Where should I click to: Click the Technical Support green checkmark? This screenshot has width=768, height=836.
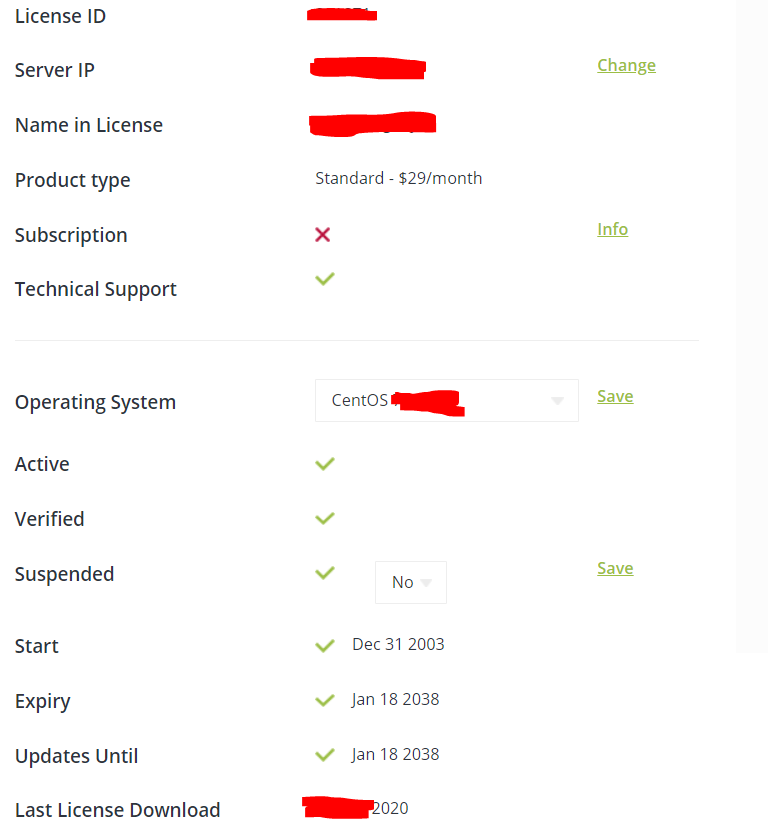[324, 279]
